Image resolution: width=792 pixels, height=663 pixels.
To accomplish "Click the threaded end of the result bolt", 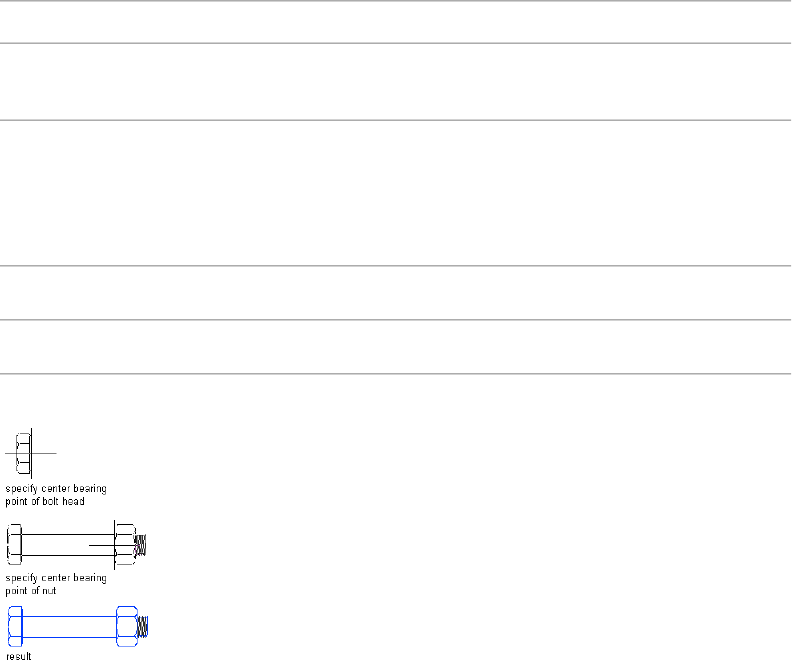I will coord(142,627).
